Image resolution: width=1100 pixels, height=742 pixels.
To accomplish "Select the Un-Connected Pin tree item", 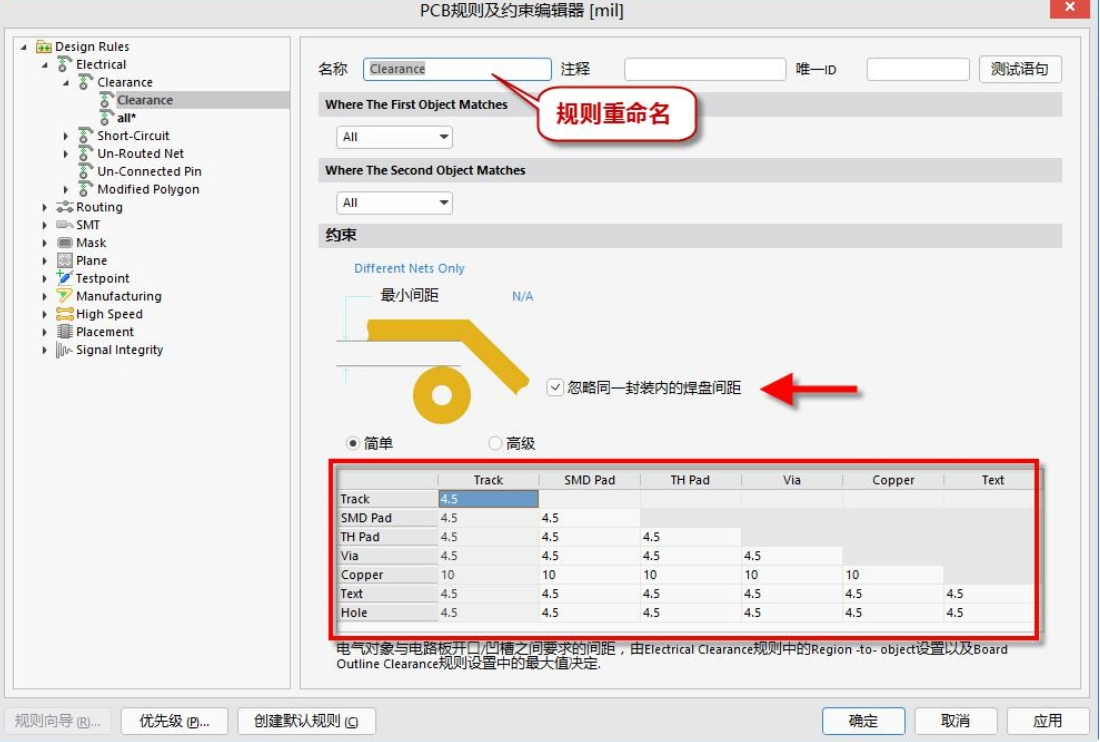I will [x=149, y=171].
